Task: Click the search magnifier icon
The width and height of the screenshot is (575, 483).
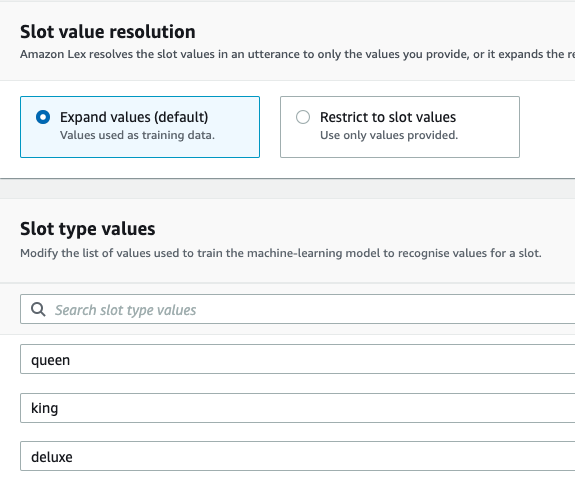Action: click(38, 310)
